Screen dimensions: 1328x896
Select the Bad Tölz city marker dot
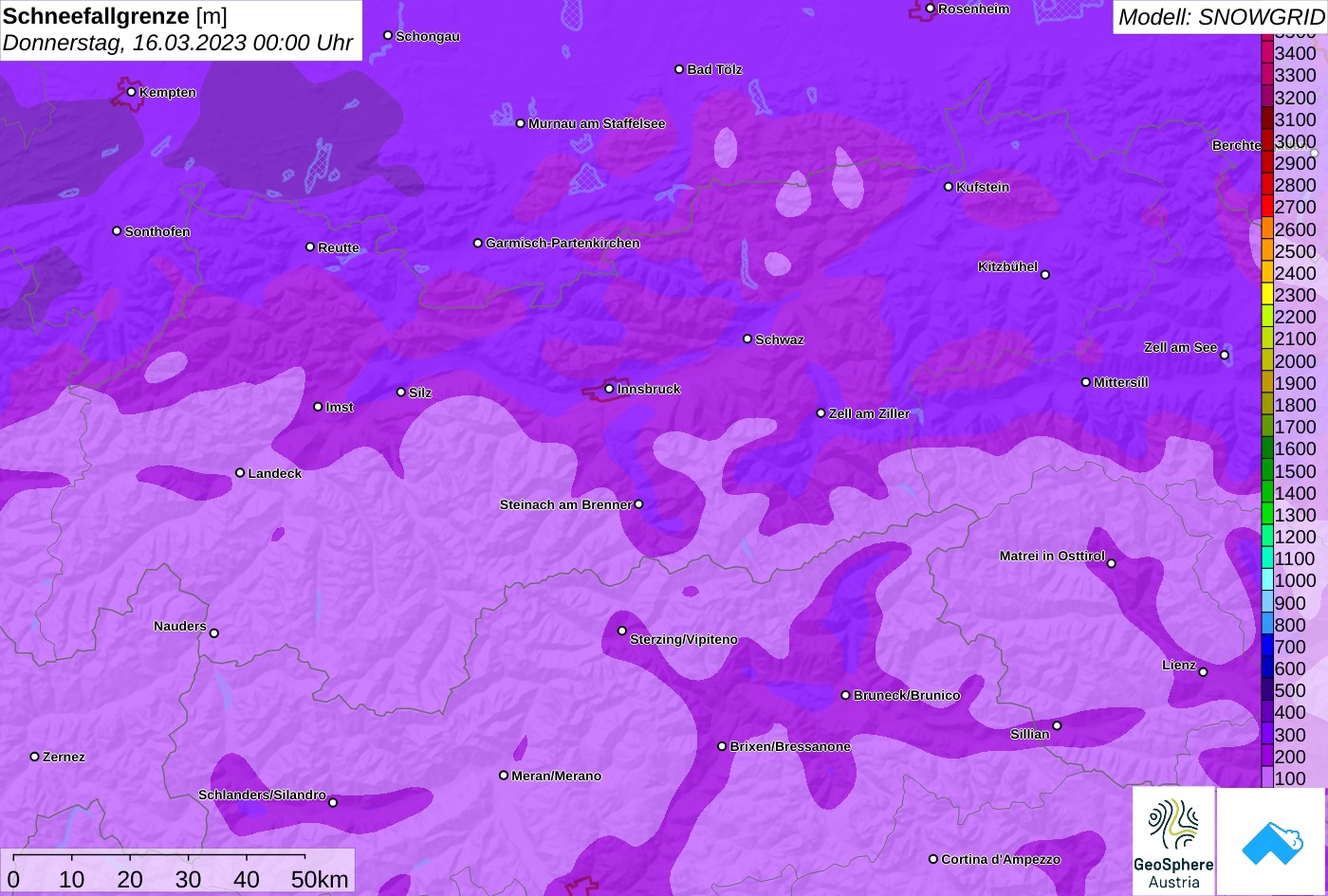pos(679,69)
